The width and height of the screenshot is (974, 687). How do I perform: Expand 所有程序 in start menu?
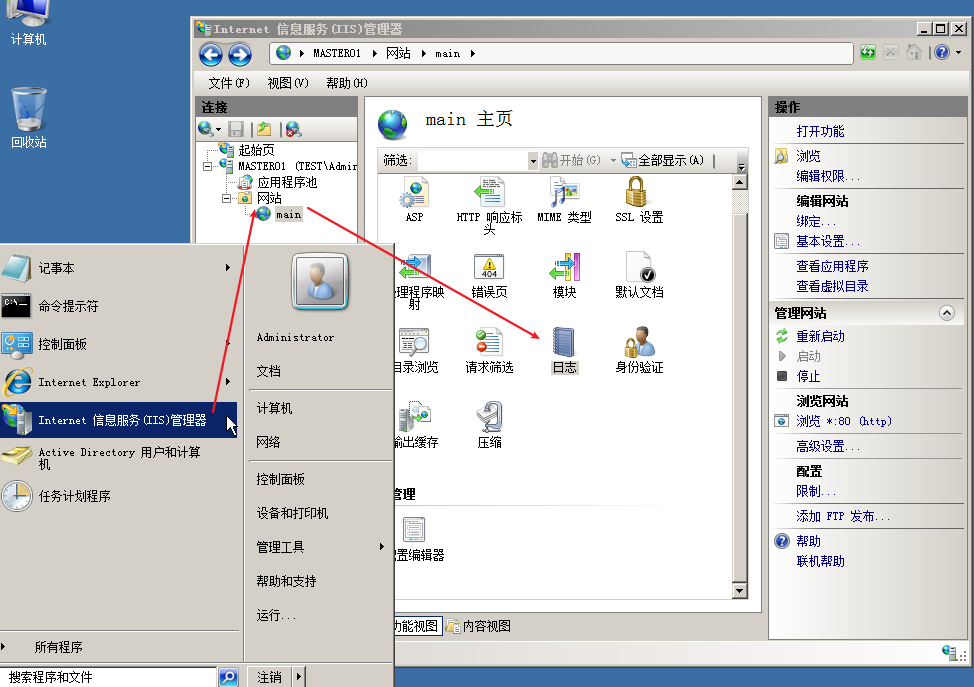(x=58, y=647)
